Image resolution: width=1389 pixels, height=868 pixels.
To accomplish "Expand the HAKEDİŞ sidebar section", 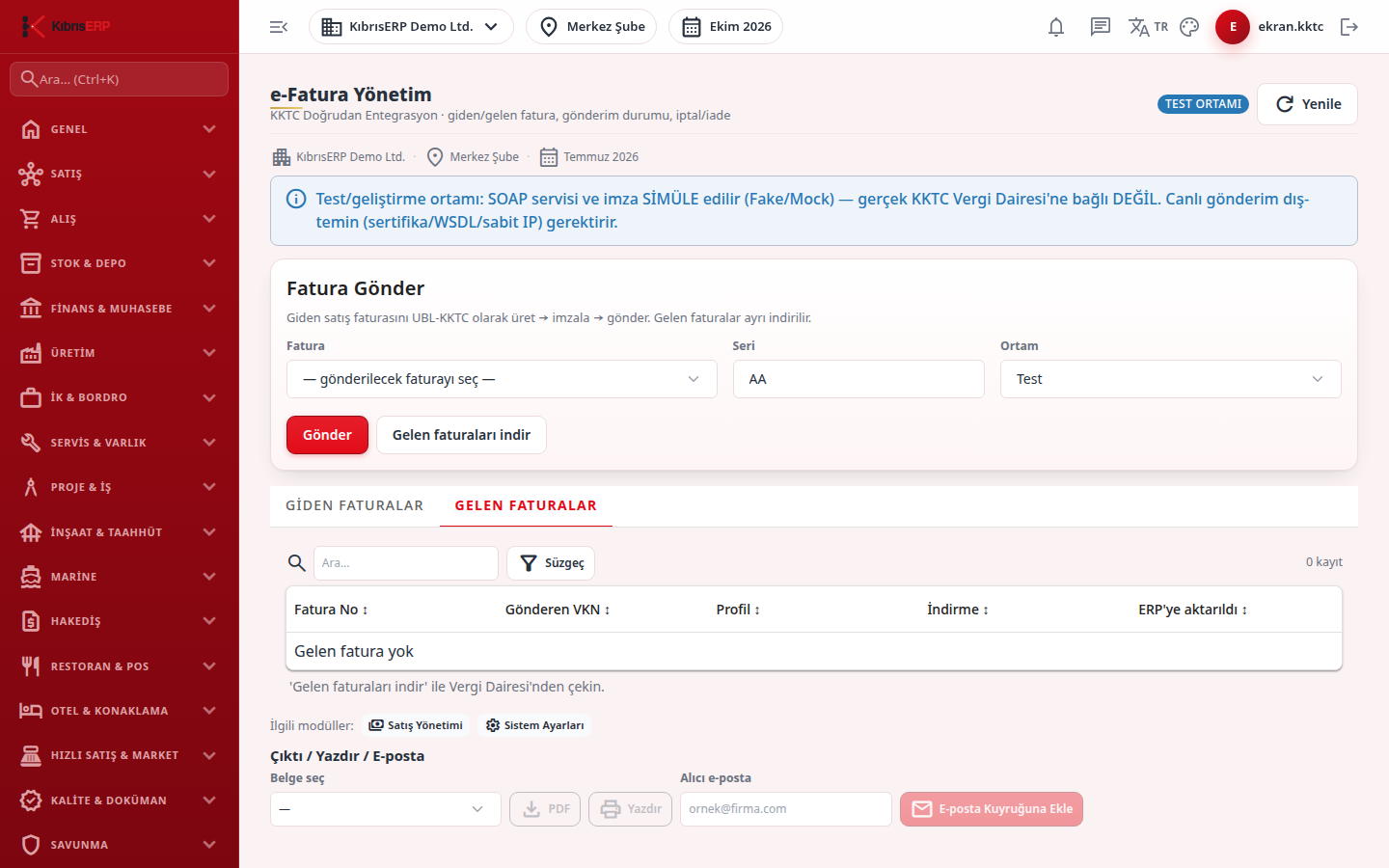I will [x=120, y=621].
